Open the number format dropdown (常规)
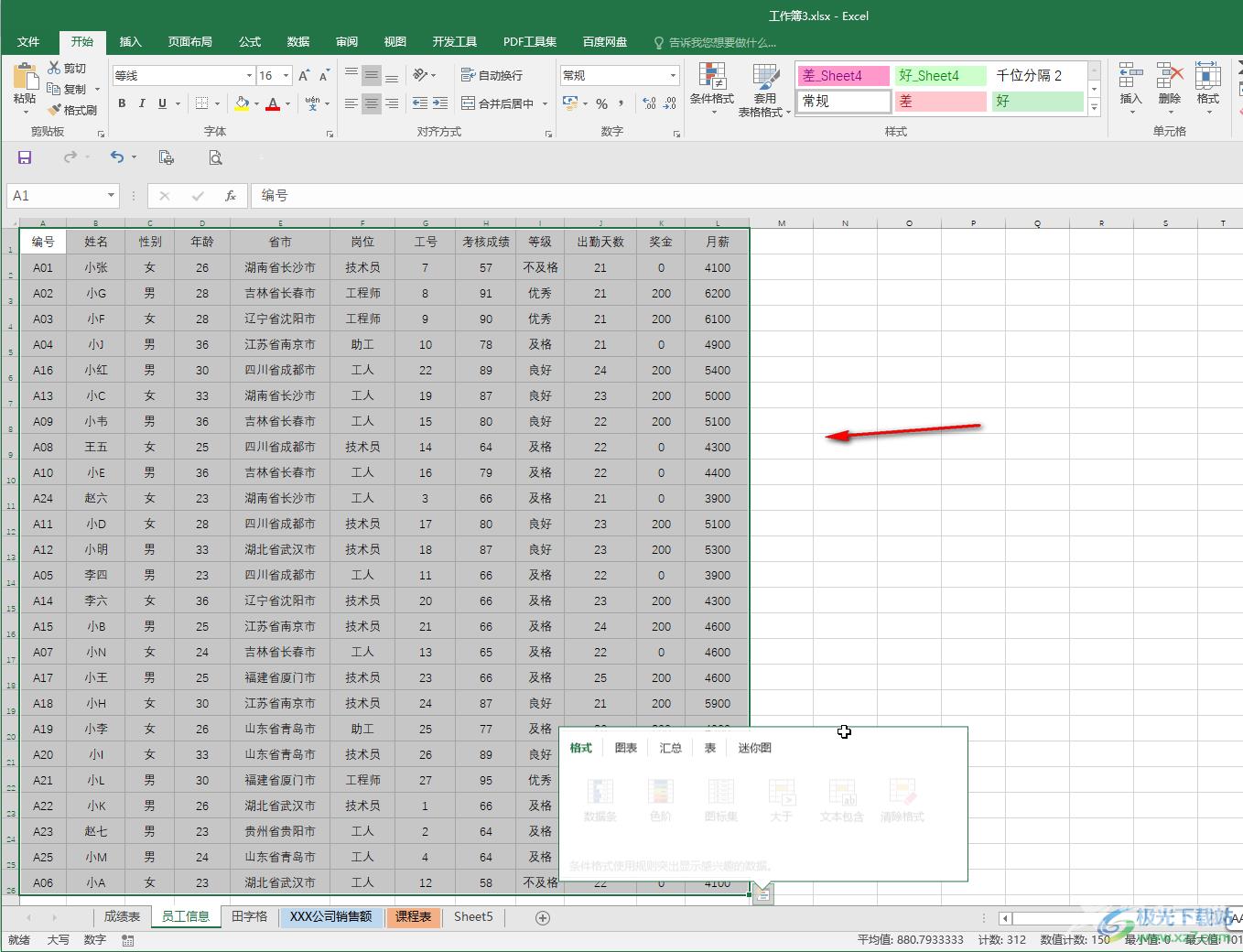Image resolution: width=1243 pixels, height=952 pixels. point(673,75)
